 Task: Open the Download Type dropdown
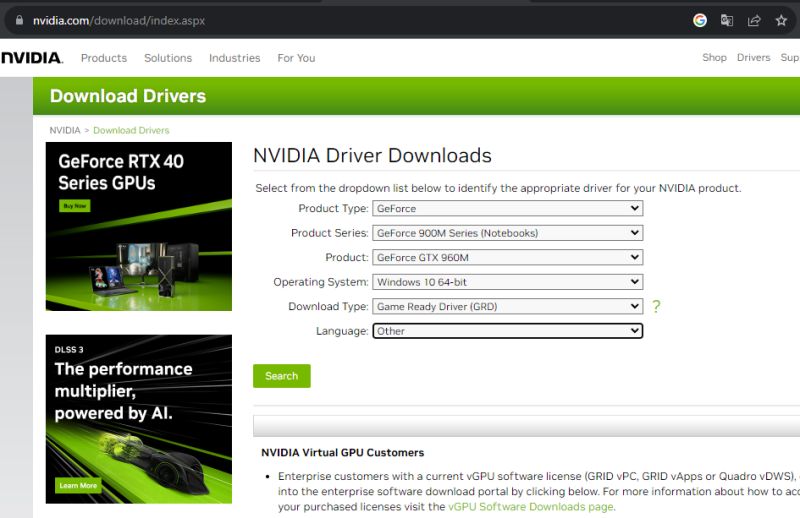pos(508,306)
